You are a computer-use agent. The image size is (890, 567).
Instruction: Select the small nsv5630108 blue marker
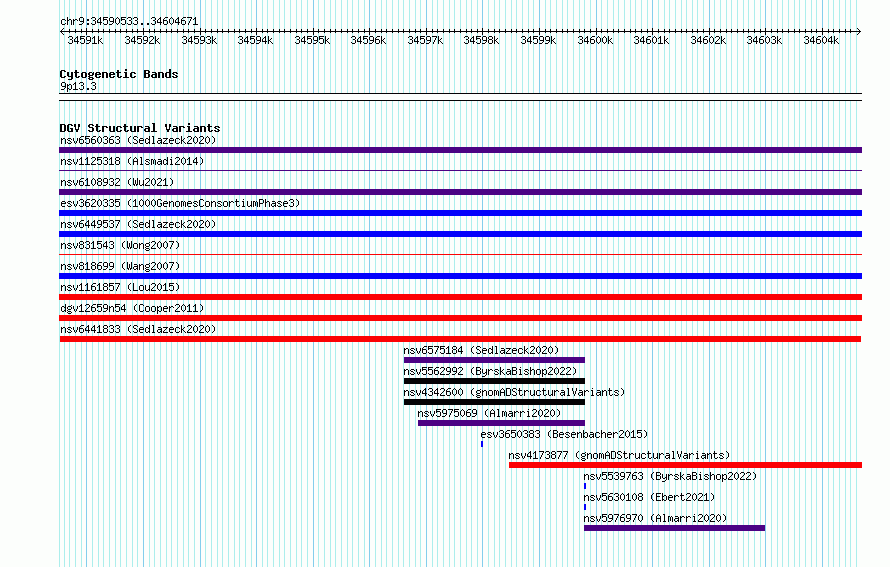[x=585, y=507]
